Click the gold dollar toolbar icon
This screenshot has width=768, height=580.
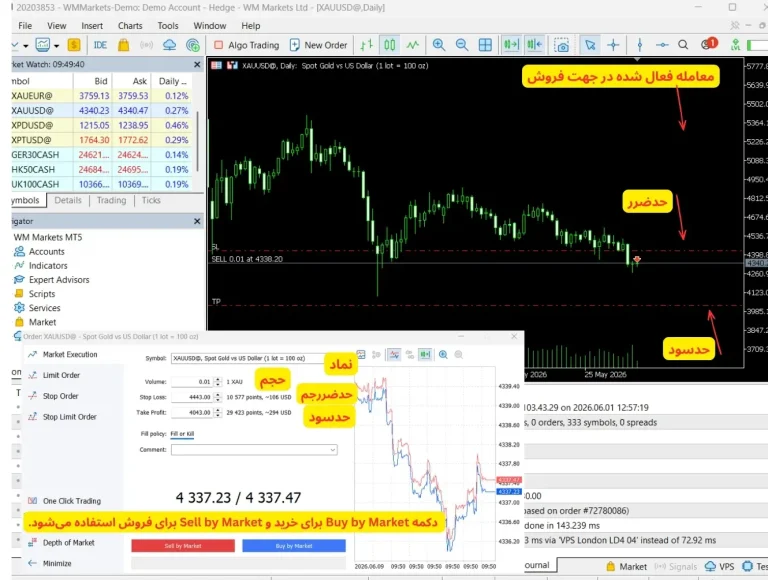point(74,45)
